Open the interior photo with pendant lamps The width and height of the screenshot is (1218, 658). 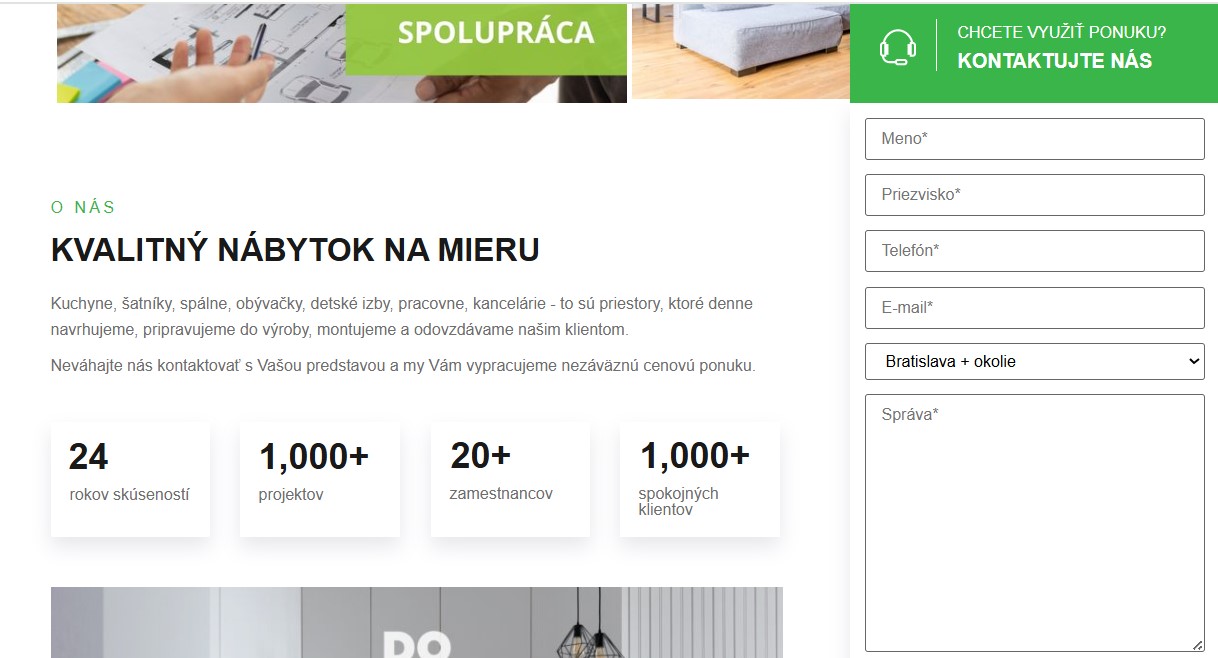pyautogui.click(x=417, y=622)
